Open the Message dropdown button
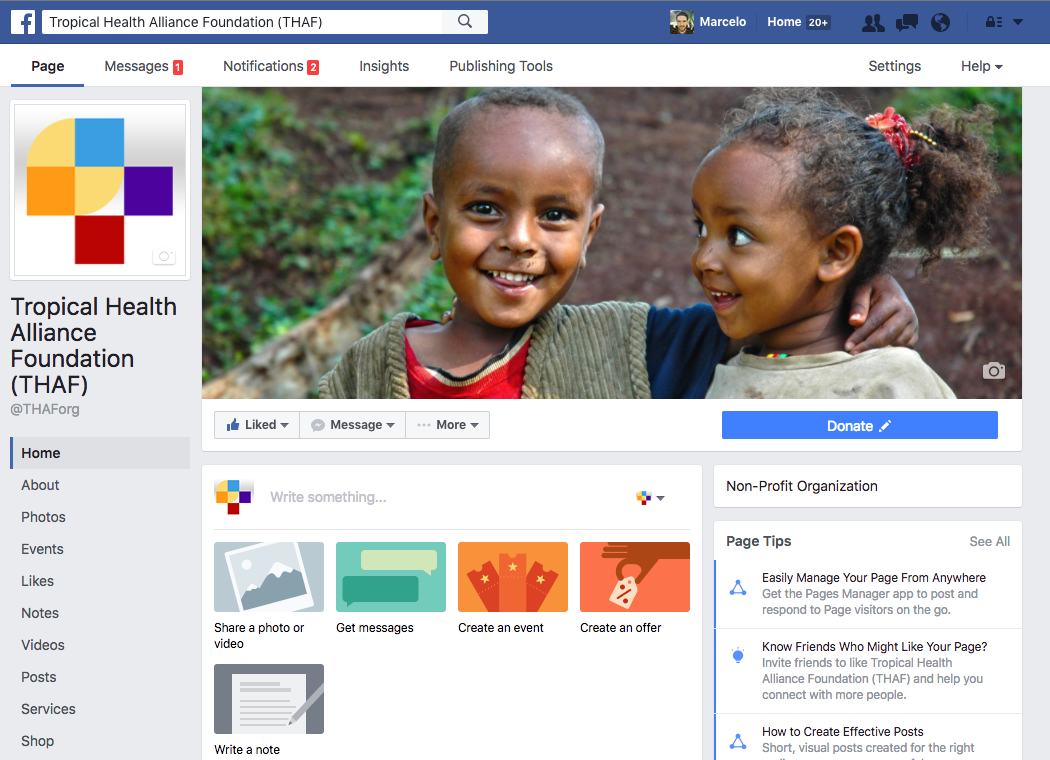The height and width of the screenshot is (760, 1050). click(x=352, y=425)
